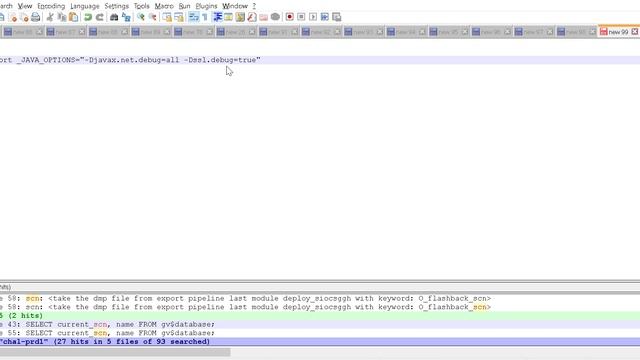Toggle the Monitoring eye icon
Screen dimensions: 640x360
pos(276,17)
